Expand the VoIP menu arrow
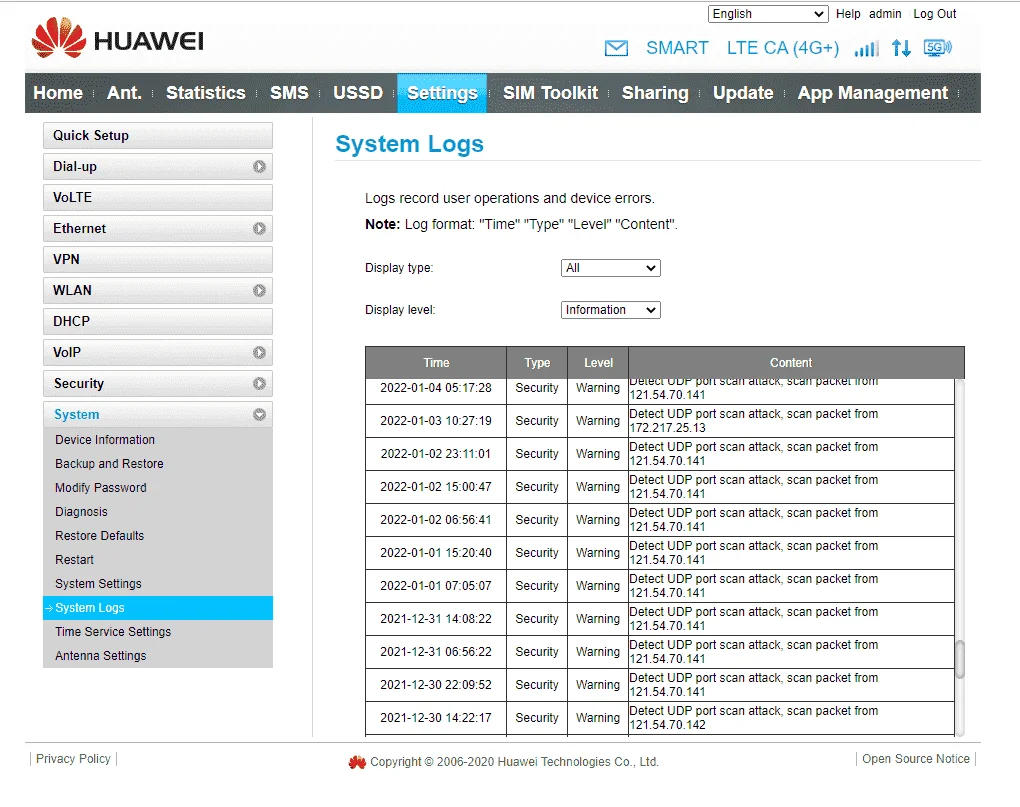 259,352
